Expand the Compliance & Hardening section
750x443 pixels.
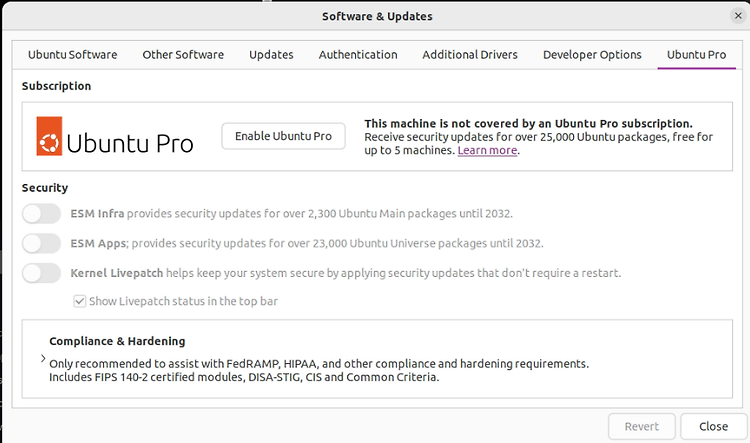click(x=43, y=358)
